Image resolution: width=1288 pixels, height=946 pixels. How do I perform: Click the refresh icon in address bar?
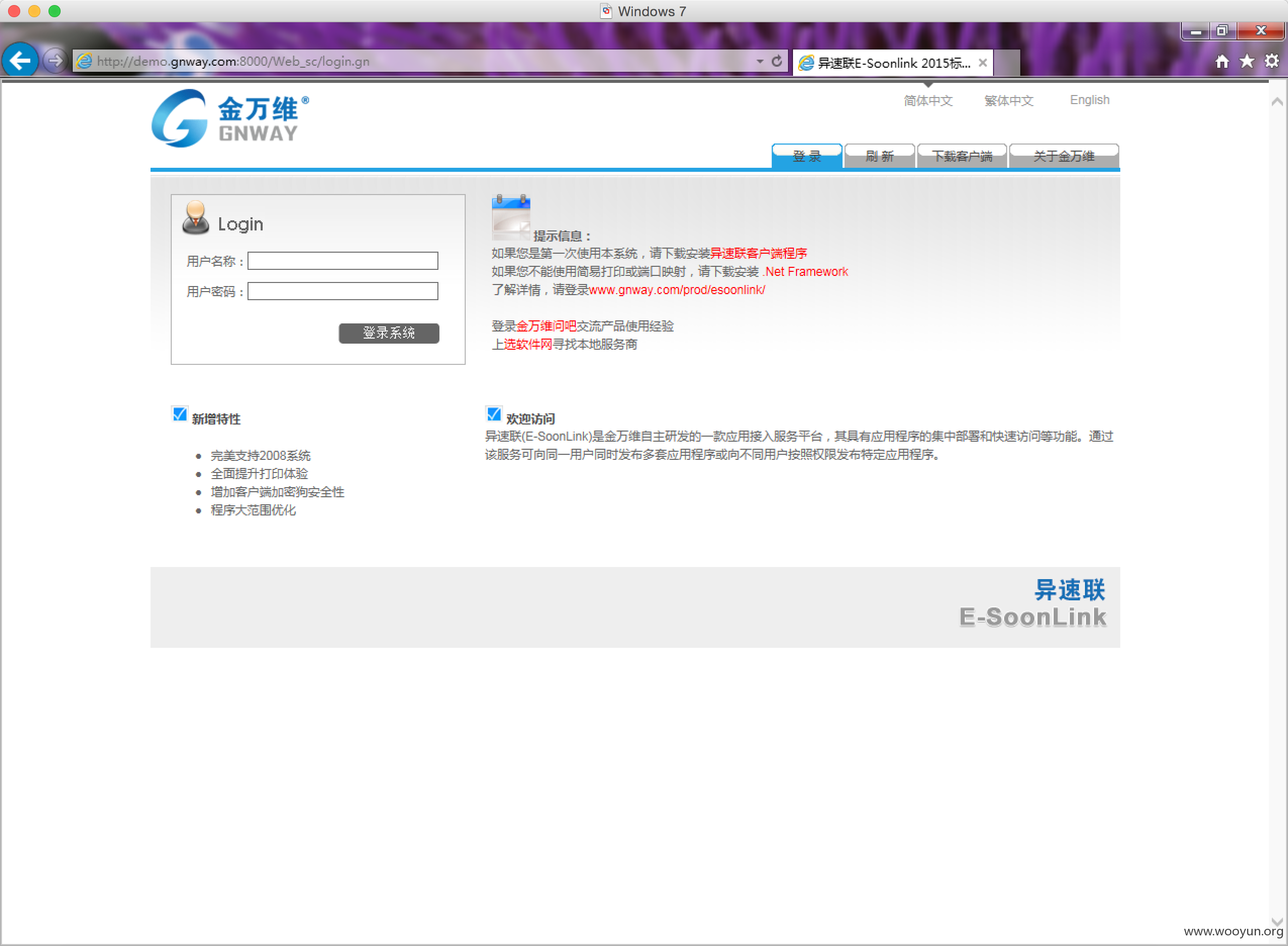point(776,61)
